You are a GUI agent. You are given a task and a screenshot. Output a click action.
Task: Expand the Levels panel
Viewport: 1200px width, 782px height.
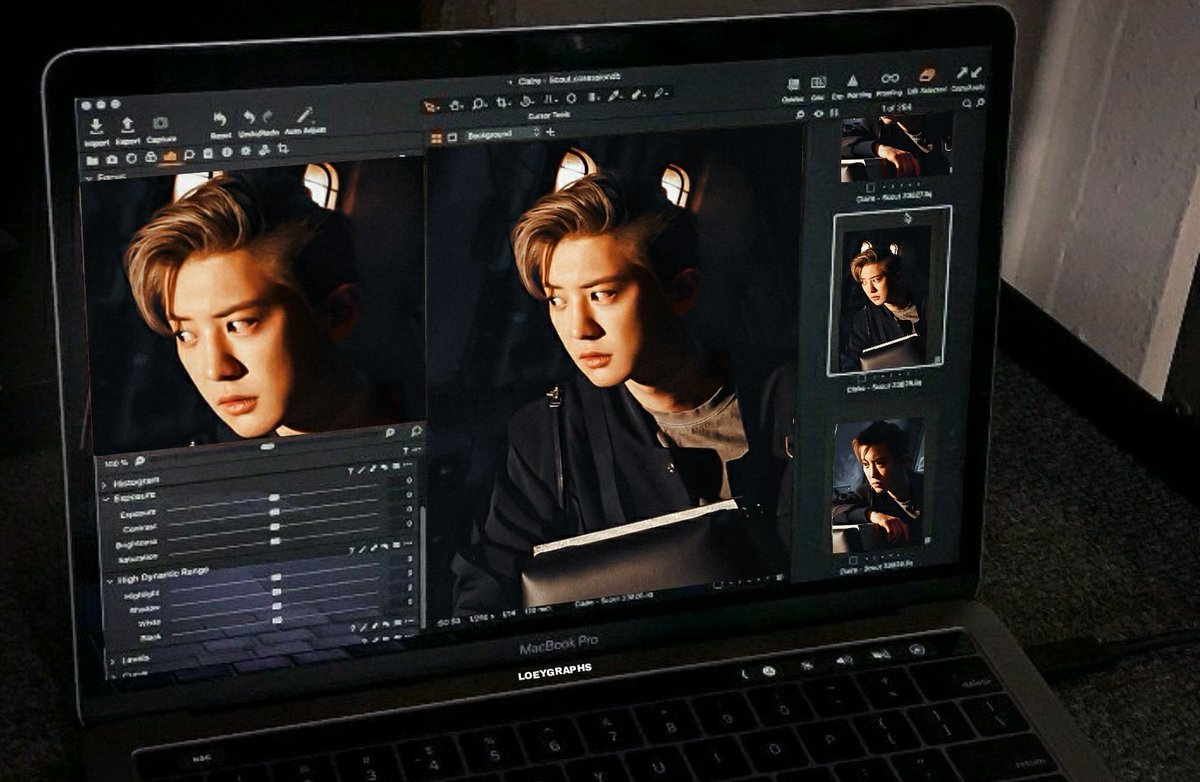110,660
